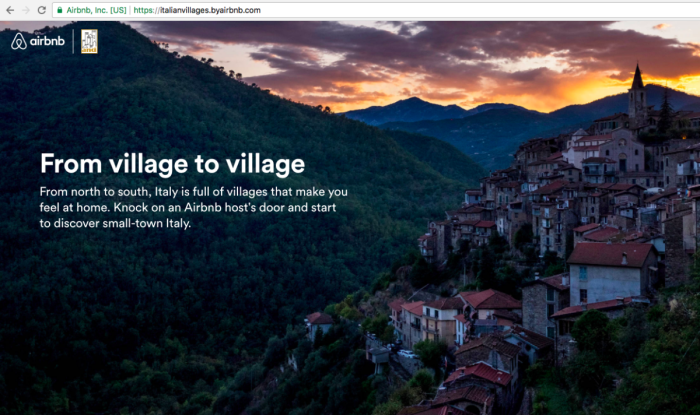This screenshot has width=700, height=415.
Task: Click the paragraph about small-town Italy
Action: (x=193, y=208)
